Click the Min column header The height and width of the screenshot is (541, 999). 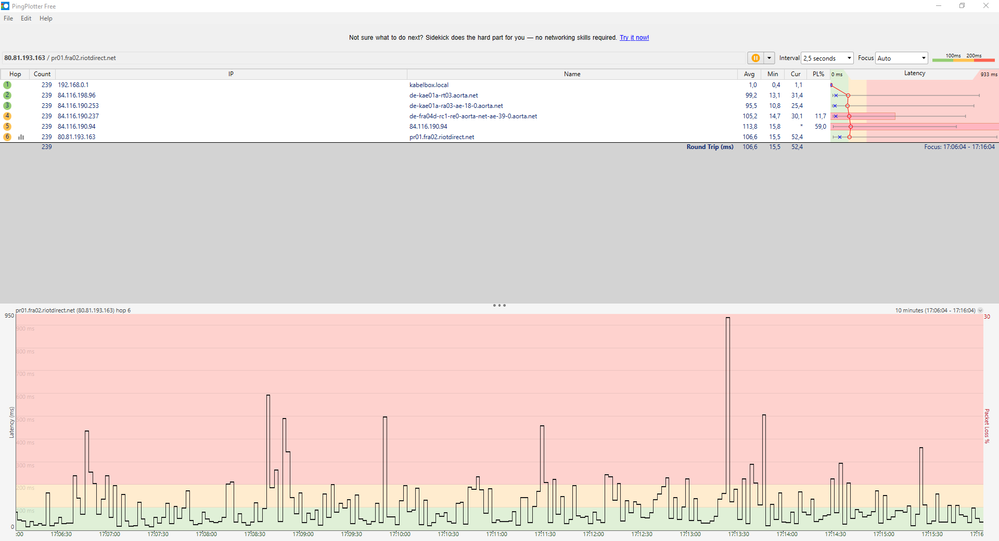tap(772, 74)
